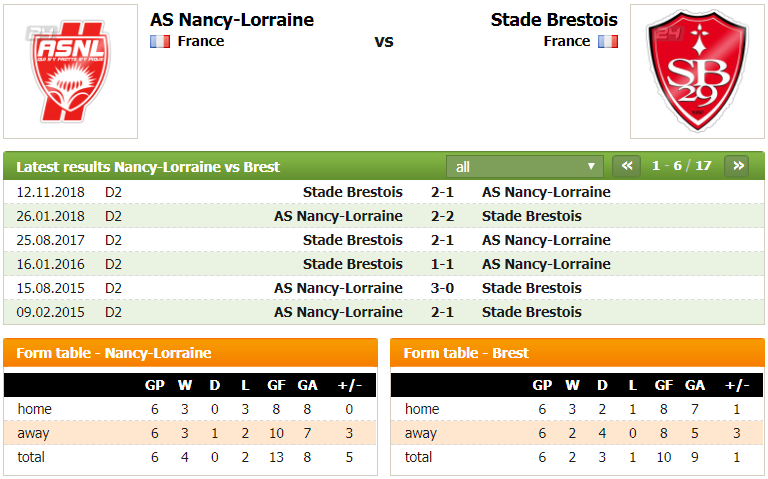Image resolution: width=768 pixels, height=479 pixels.
Task: Click the Stade Brestois club crest
Action: [x=697, y=71]
